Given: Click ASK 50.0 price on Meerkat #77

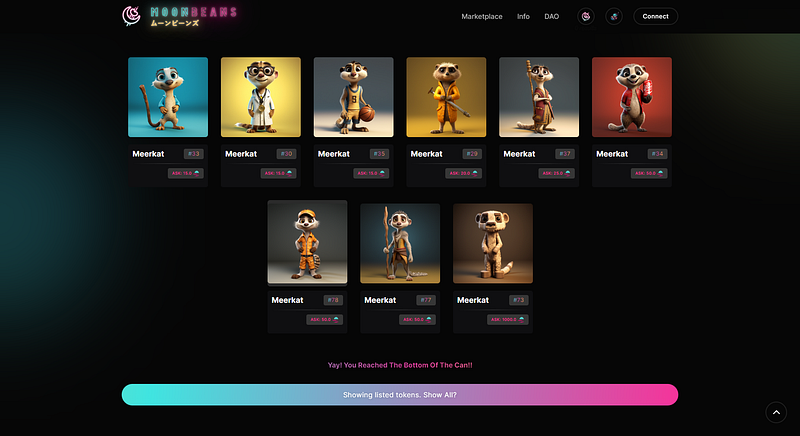Looking at the screenshot, I should [x=418, y=320].
